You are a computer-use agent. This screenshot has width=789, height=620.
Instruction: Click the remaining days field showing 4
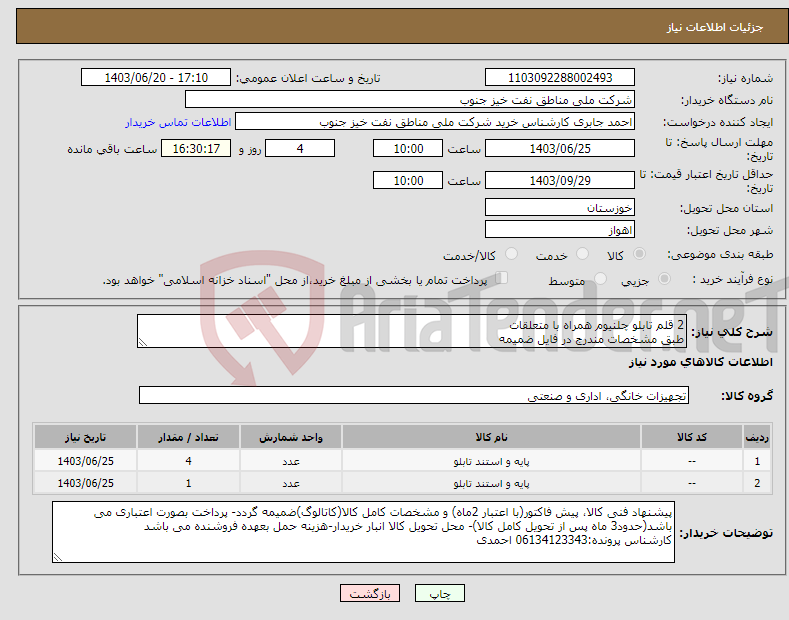pos(300,148)
